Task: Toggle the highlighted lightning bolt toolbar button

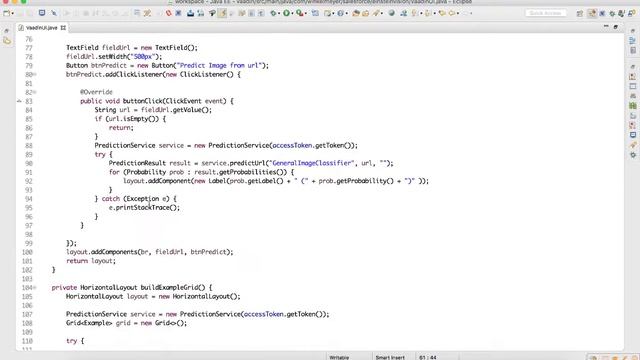Action: (222, 13)
